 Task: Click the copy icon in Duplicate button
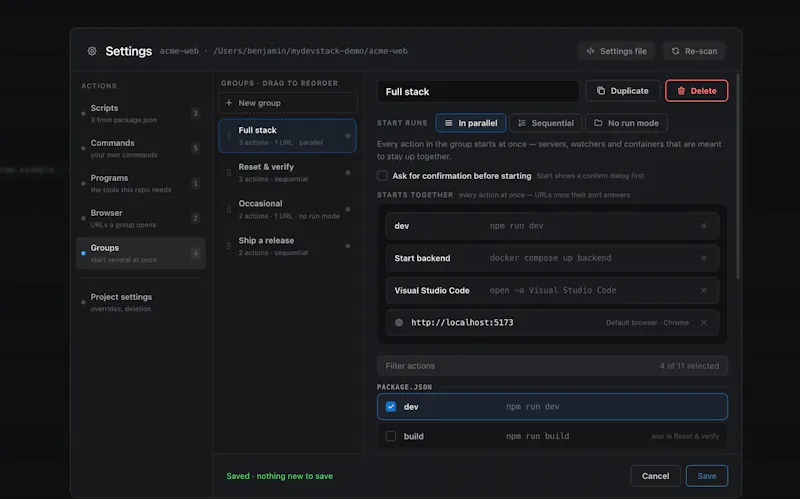[601, 91]
